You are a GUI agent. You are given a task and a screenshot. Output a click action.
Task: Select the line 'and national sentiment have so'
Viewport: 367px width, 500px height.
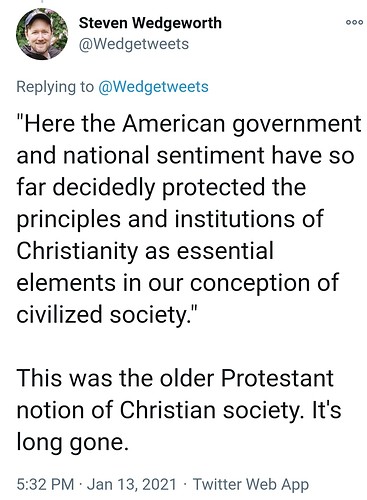185,156
